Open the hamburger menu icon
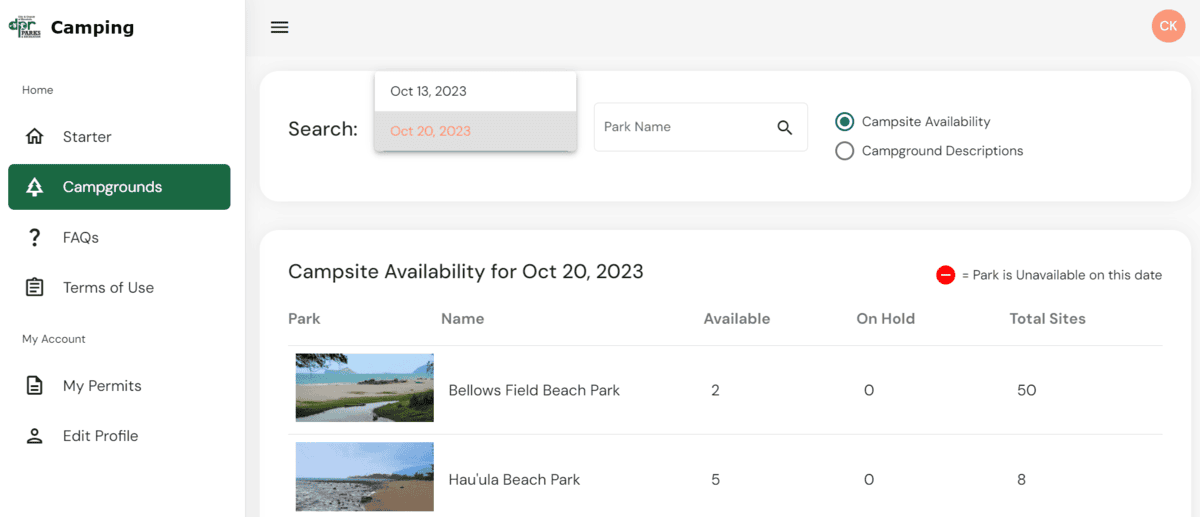This screenshot has width=1200, height=517. pyautogui.click(x=280, y=27)
